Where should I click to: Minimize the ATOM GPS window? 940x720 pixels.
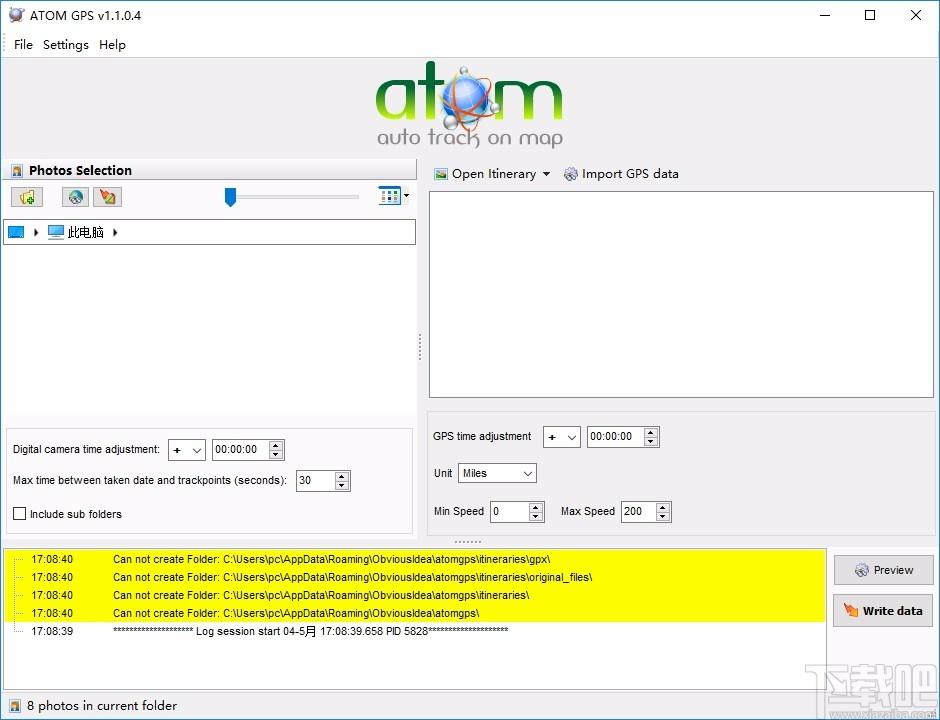tap(825, 15)
